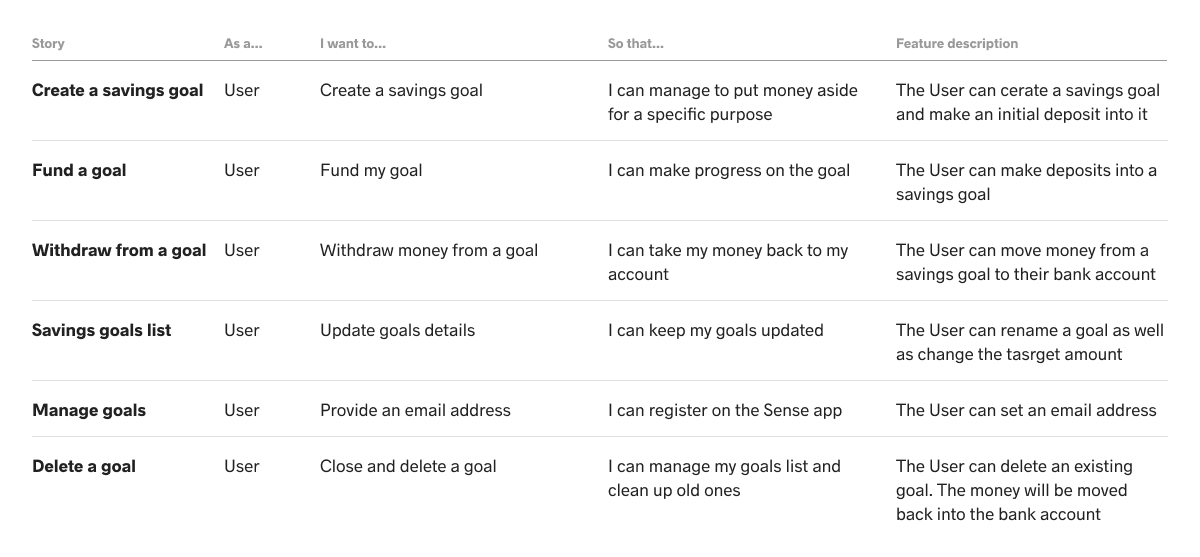The image size is (1200, 557).
Task: Select the 'Update goals details' cell
Action: point(398,330)
